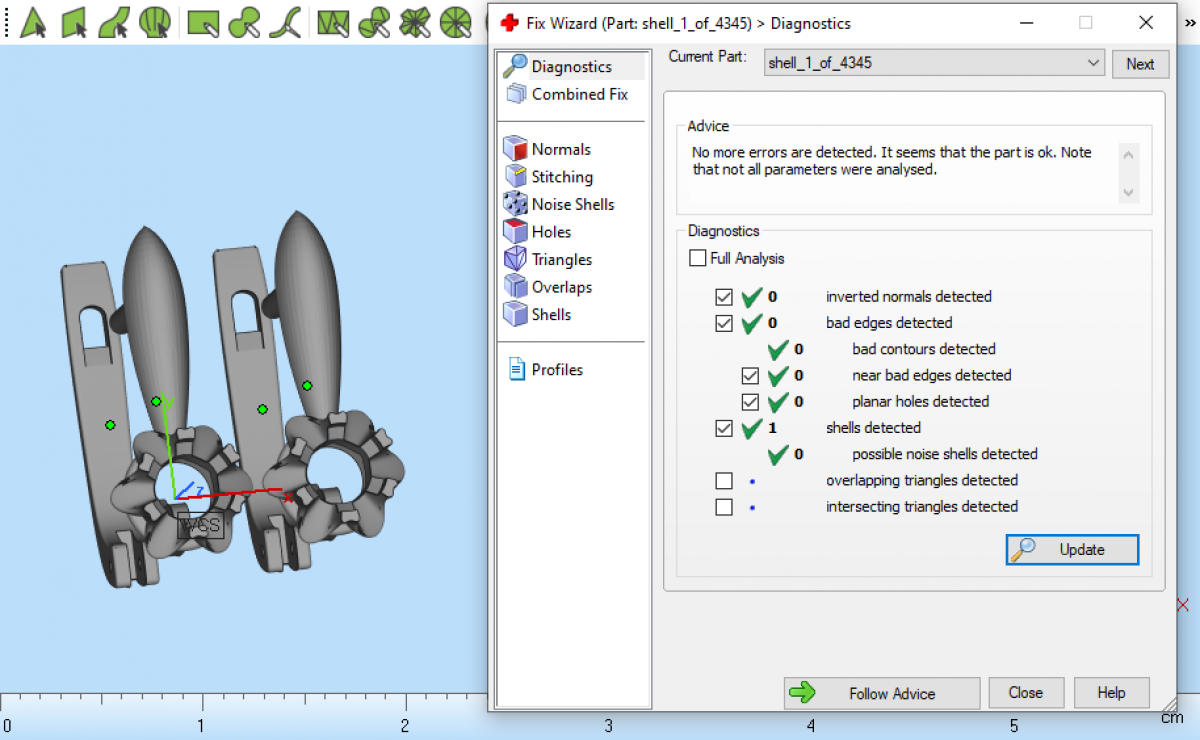
Task: Open the Profiles section
Action: pyautogui.click(x=556, y=370)
